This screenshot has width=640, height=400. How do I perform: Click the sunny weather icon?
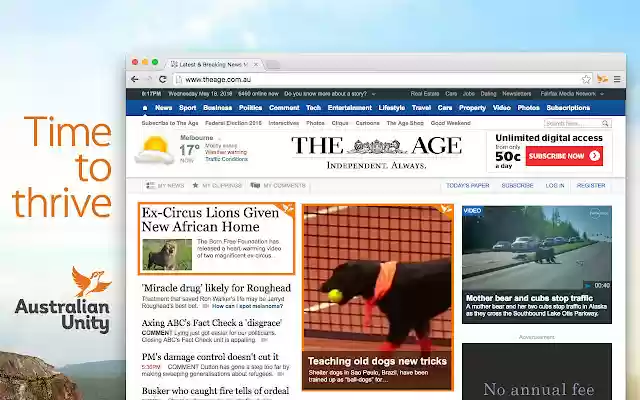(x=154, y=150)
